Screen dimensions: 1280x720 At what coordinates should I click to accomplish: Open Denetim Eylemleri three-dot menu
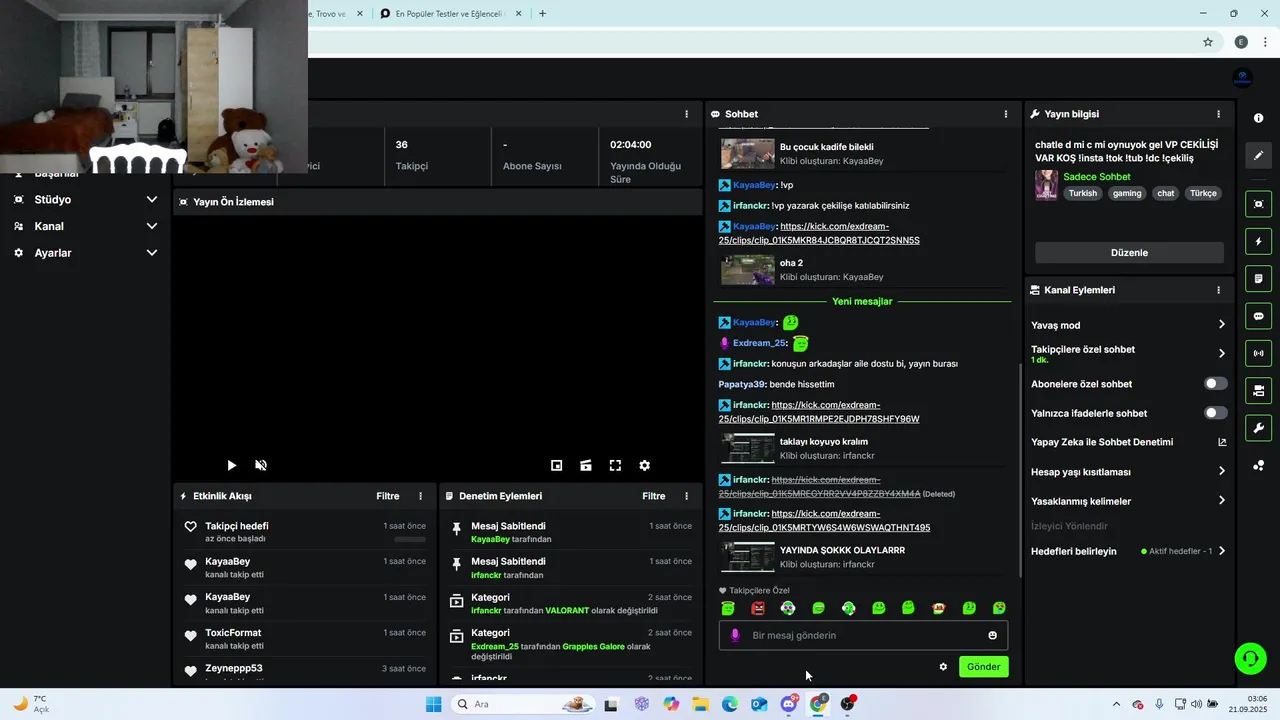click(686, 496)
